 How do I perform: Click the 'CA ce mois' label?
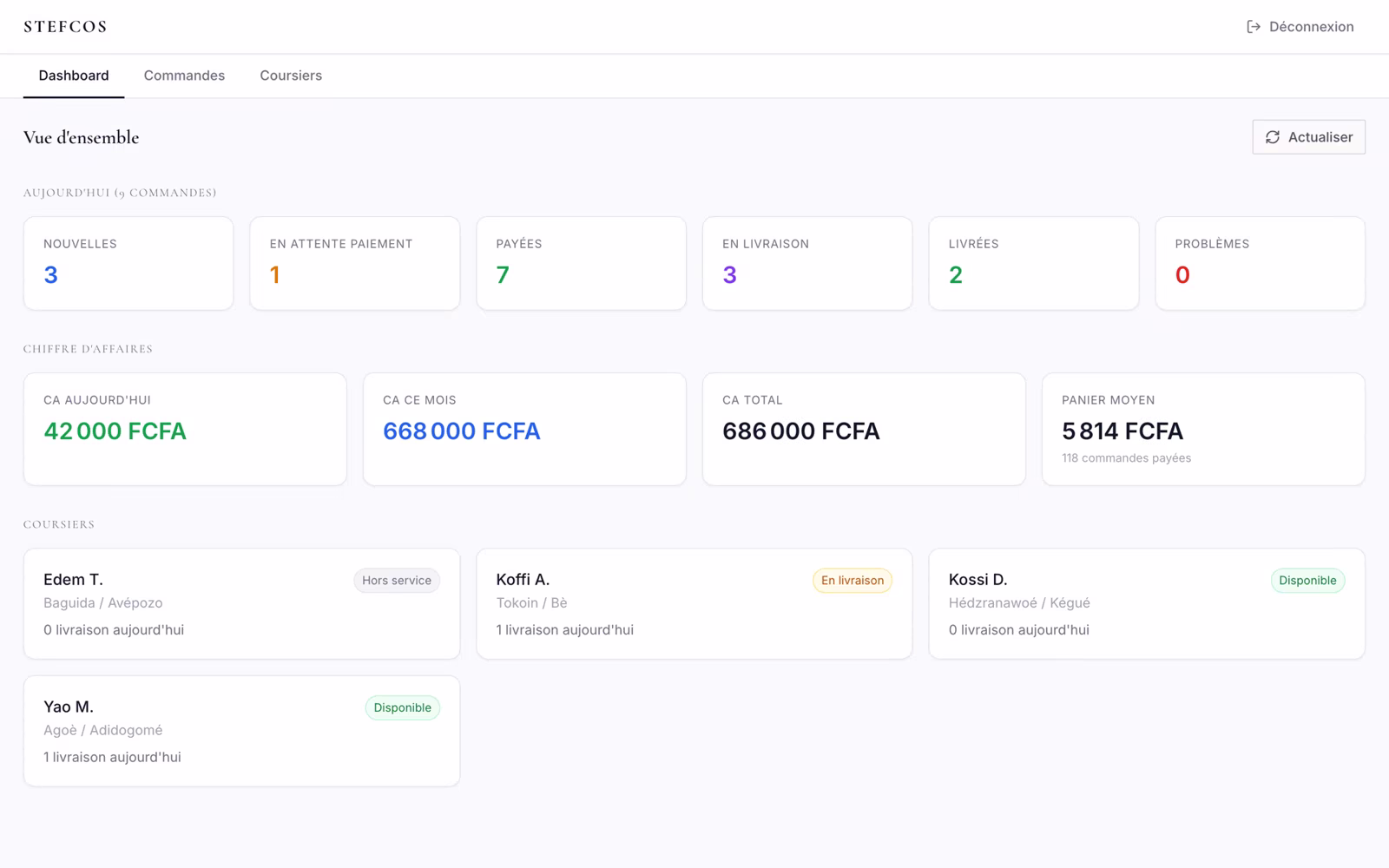click(419, 400)
